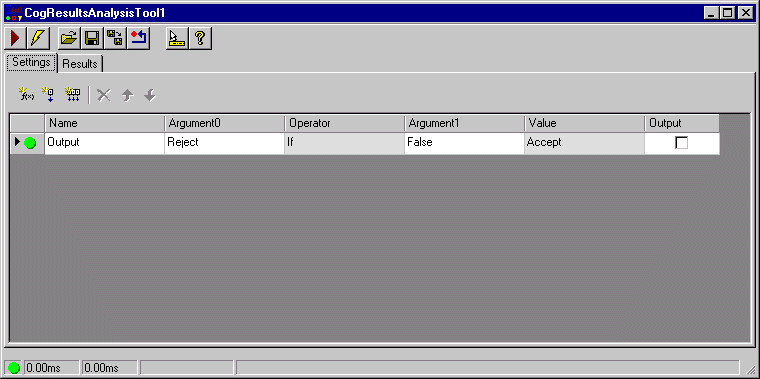Viewport: 760px width, 379px height.
Task: Click the Argument0 column header
Action: coord(224,123)
